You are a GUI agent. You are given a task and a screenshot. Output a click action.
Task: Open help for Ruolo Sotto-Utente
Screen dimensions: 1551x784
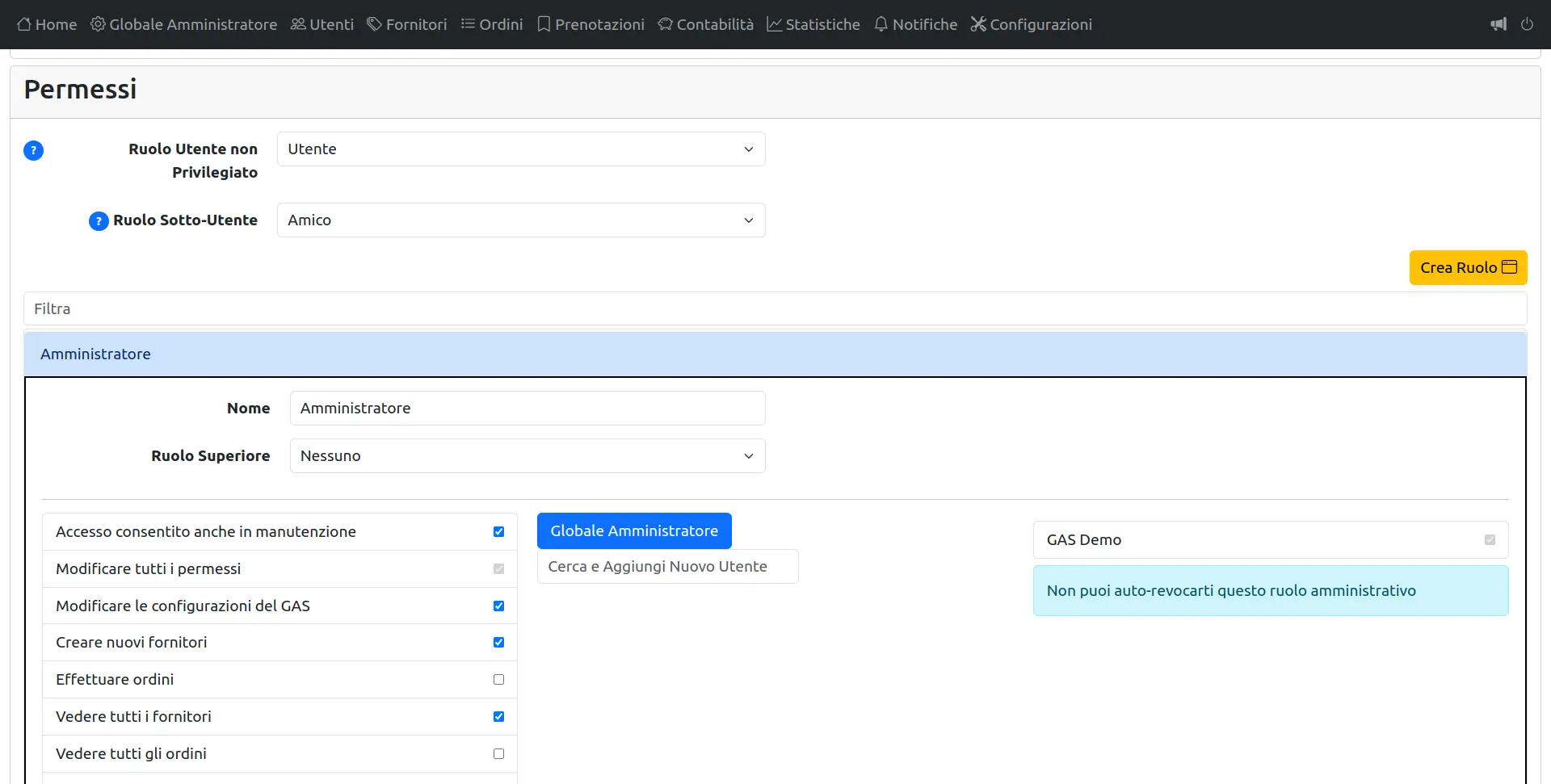[99, 220]
